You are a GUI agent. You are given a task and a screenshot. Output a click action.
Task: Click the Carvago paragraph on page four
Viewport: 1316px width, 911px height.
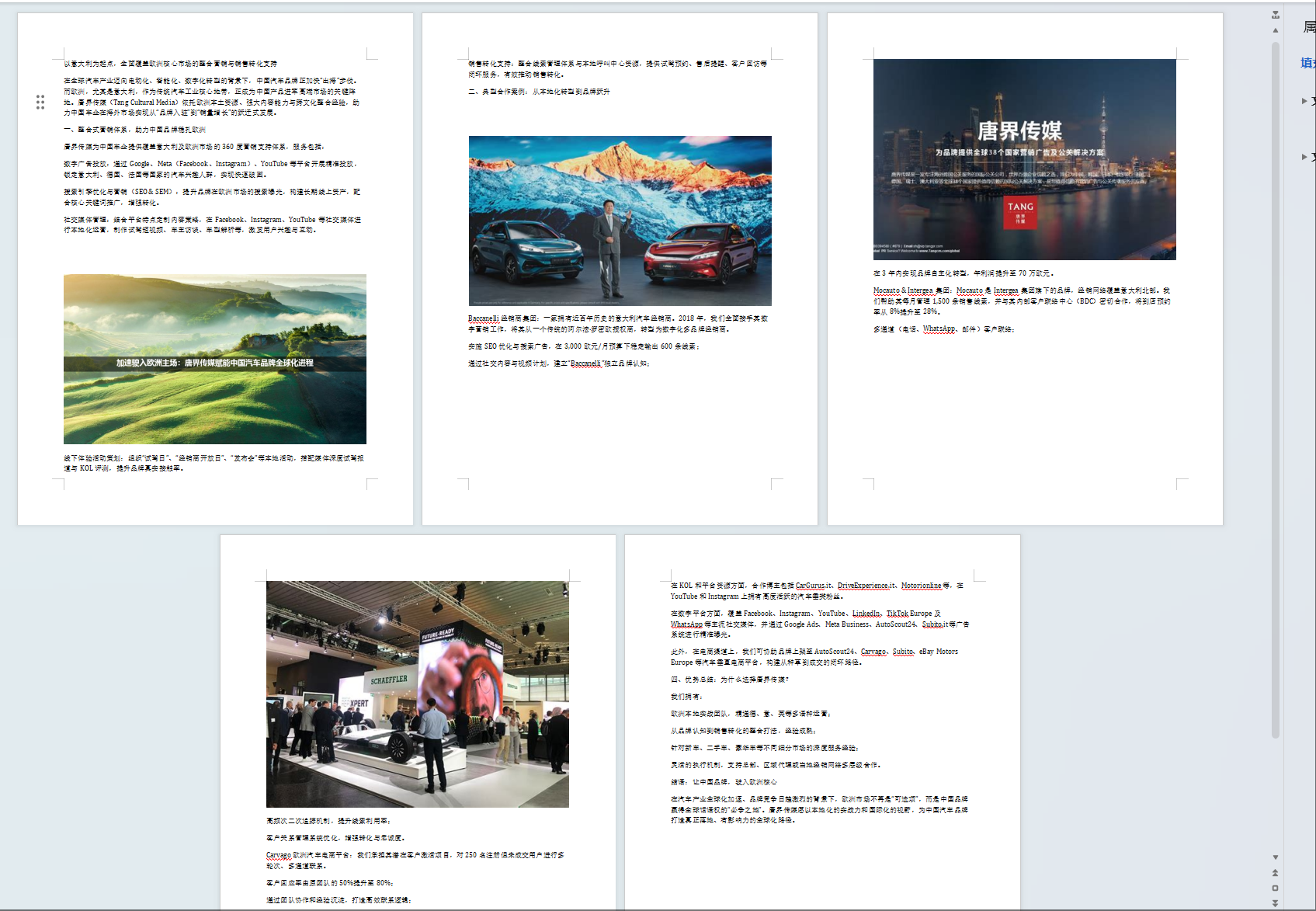pyautogui.click(x=415, y=861)
